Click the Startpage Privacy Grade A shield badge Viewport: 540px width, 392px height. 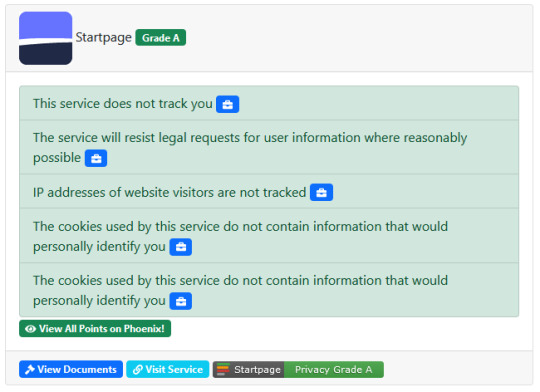298,370
